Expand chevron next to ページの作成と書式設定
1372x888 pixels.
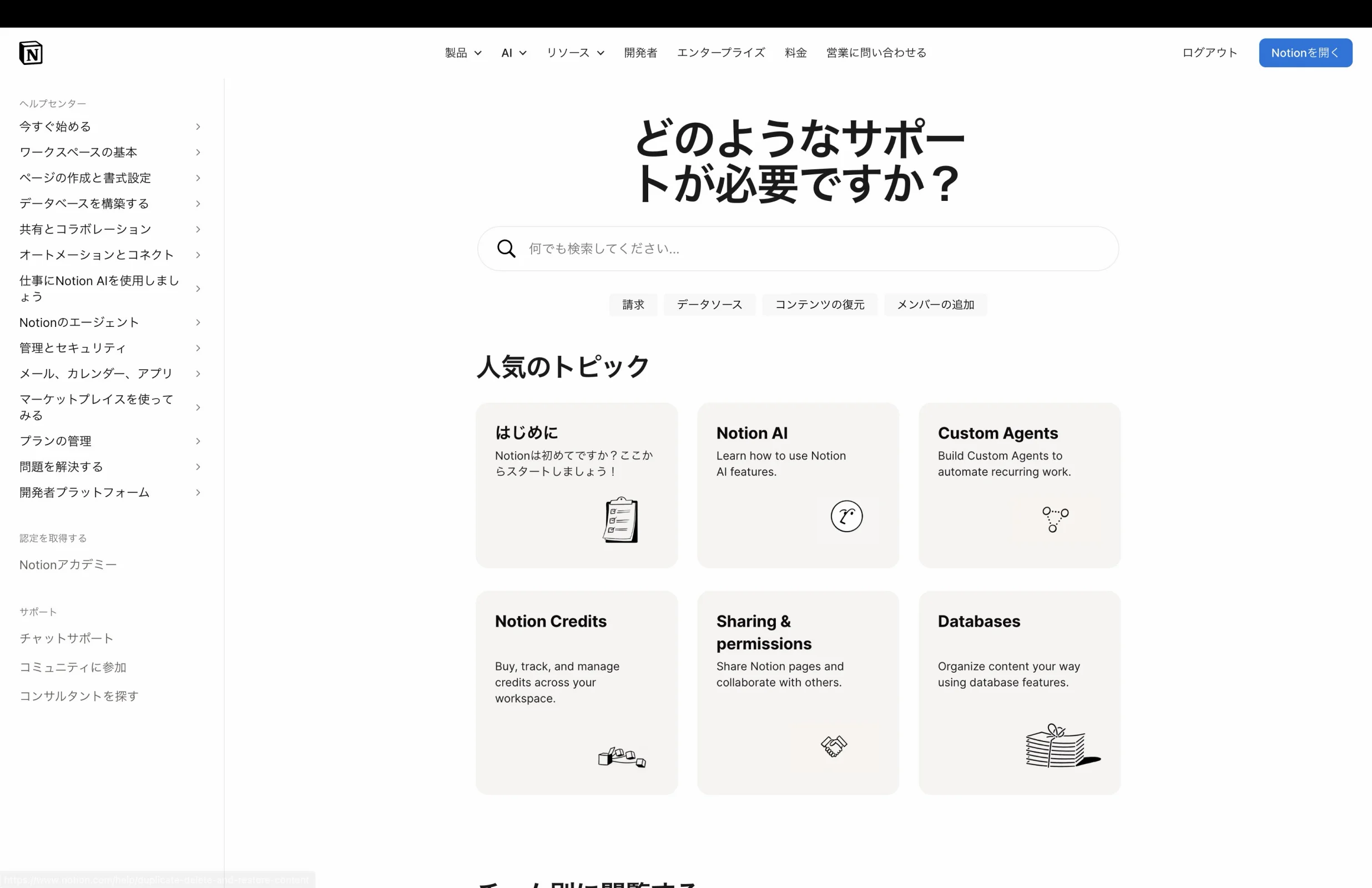coord(198,178)
